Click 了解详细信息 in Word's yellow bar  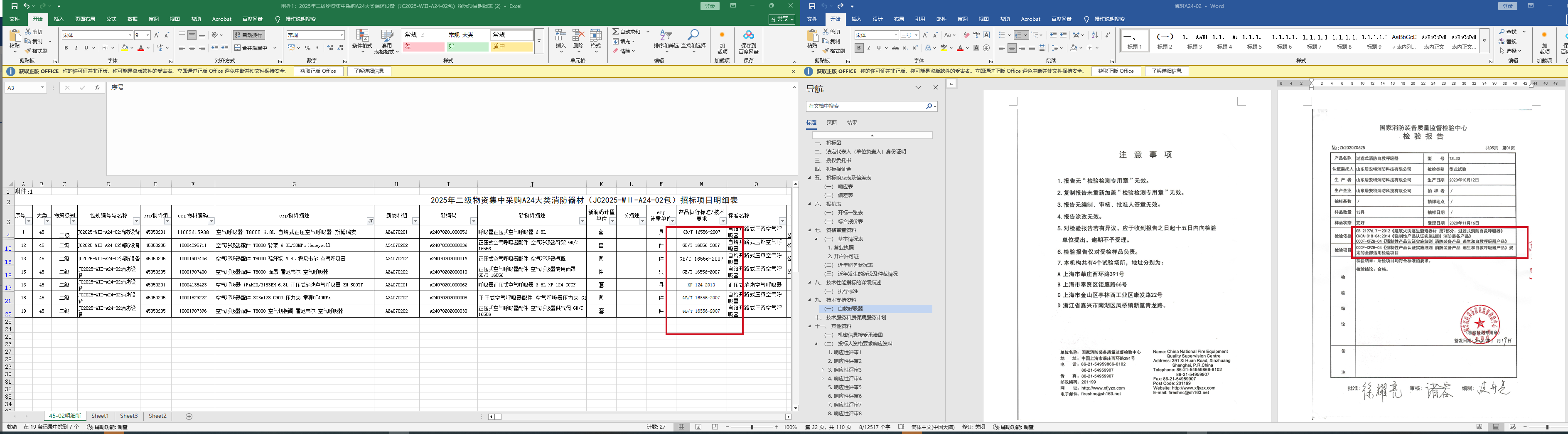[x=1167, y=71]
